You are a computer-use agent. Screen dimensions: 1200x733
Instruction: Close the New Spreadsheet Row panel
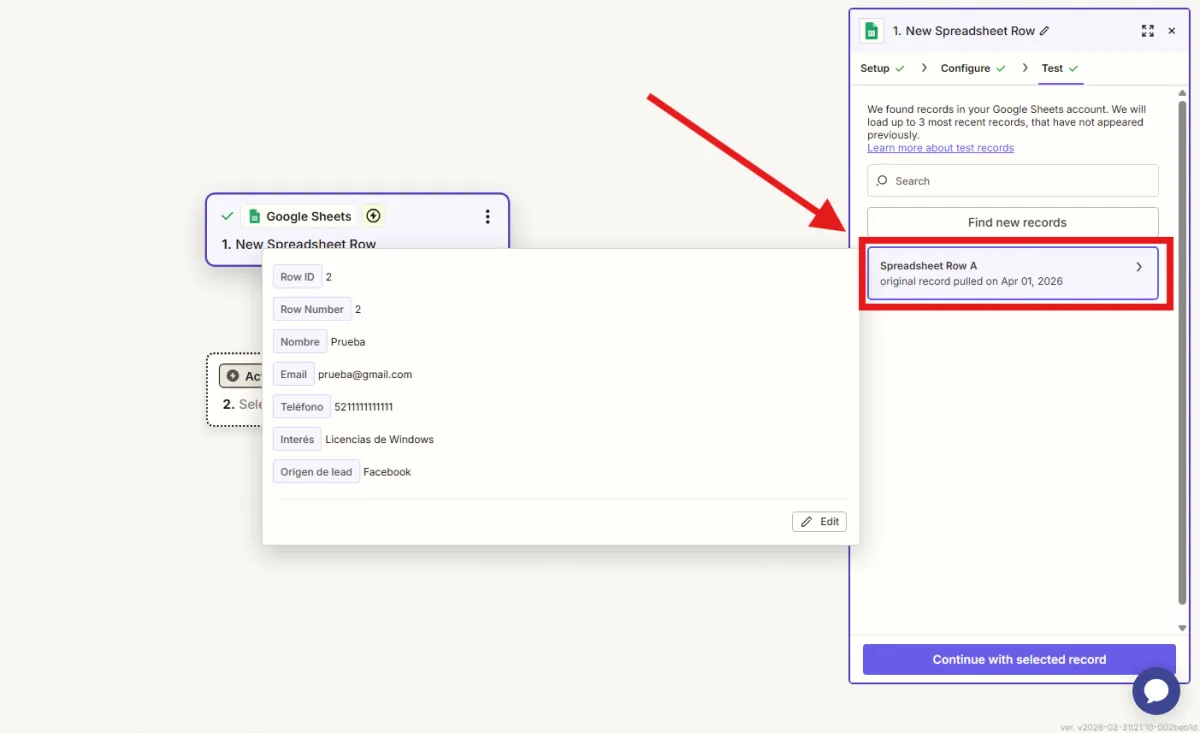point(1172,31)
